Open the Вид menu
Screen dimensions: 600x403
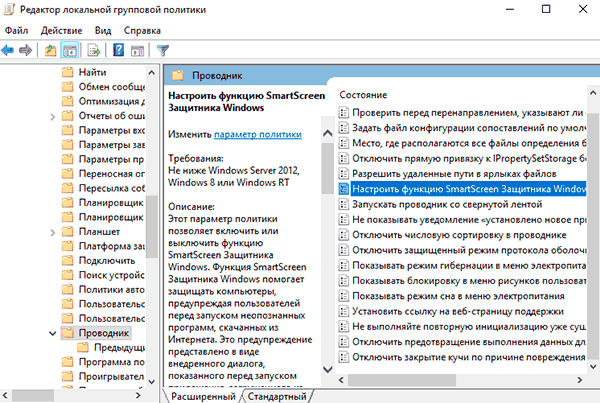[103, 31]
